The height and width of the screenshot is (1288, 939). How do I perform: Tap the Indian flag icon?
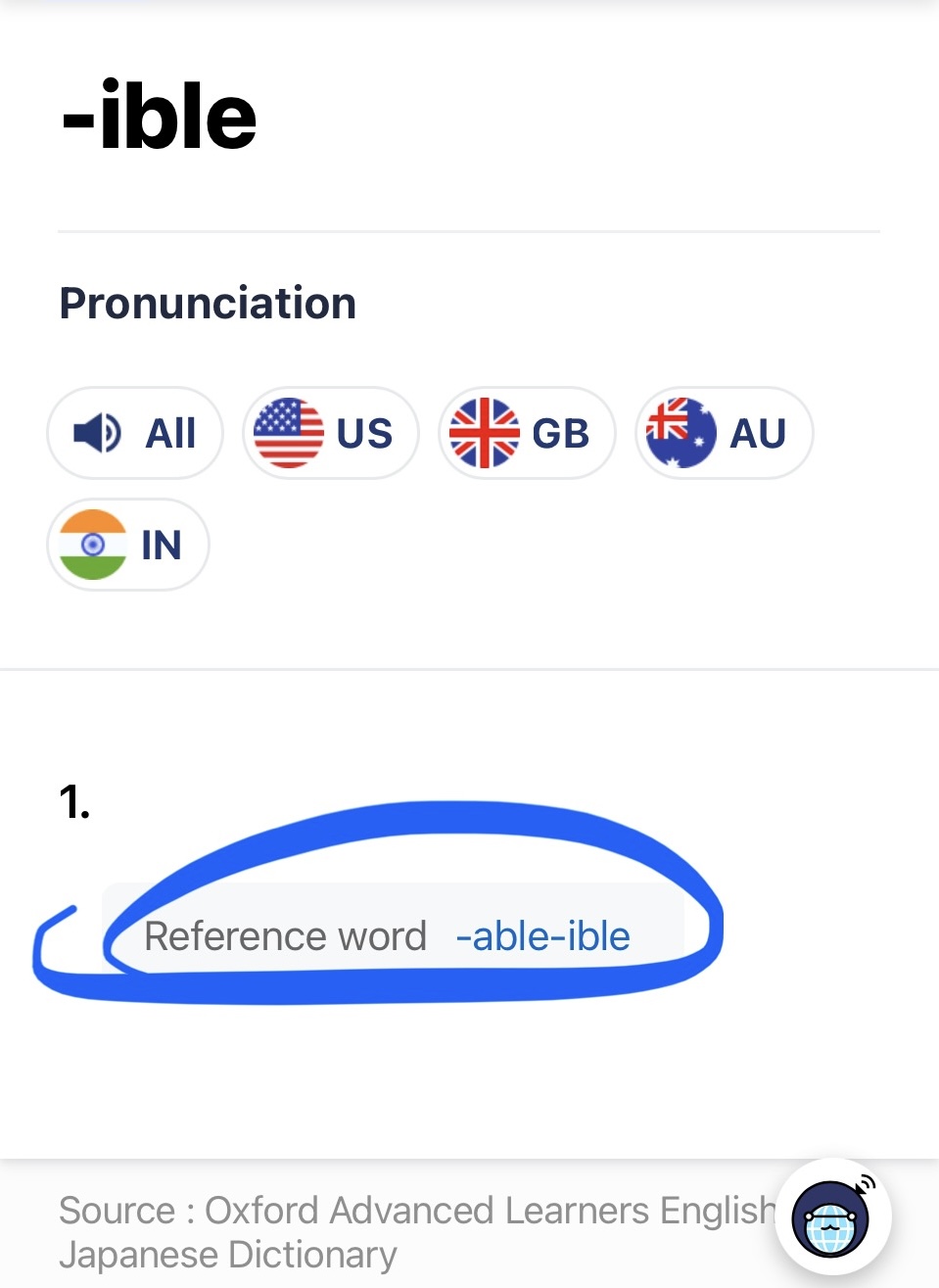coord(93,545)
